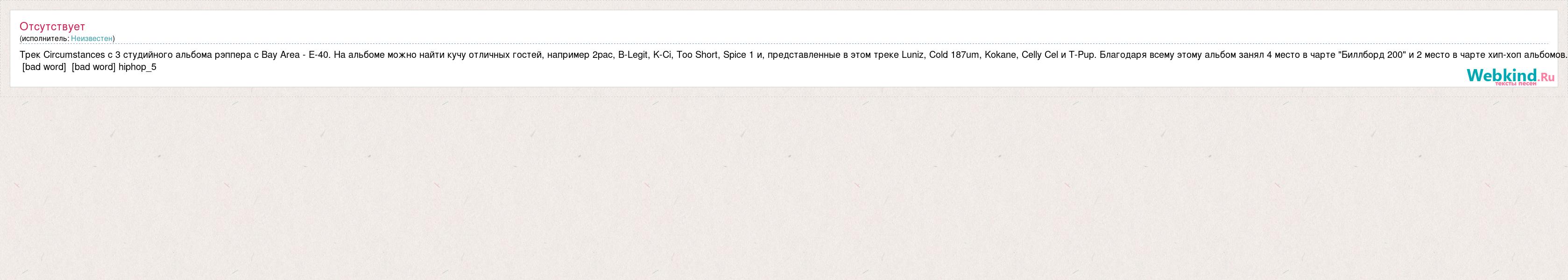Click the Kokane name in description

click(x=1000, y=55)
